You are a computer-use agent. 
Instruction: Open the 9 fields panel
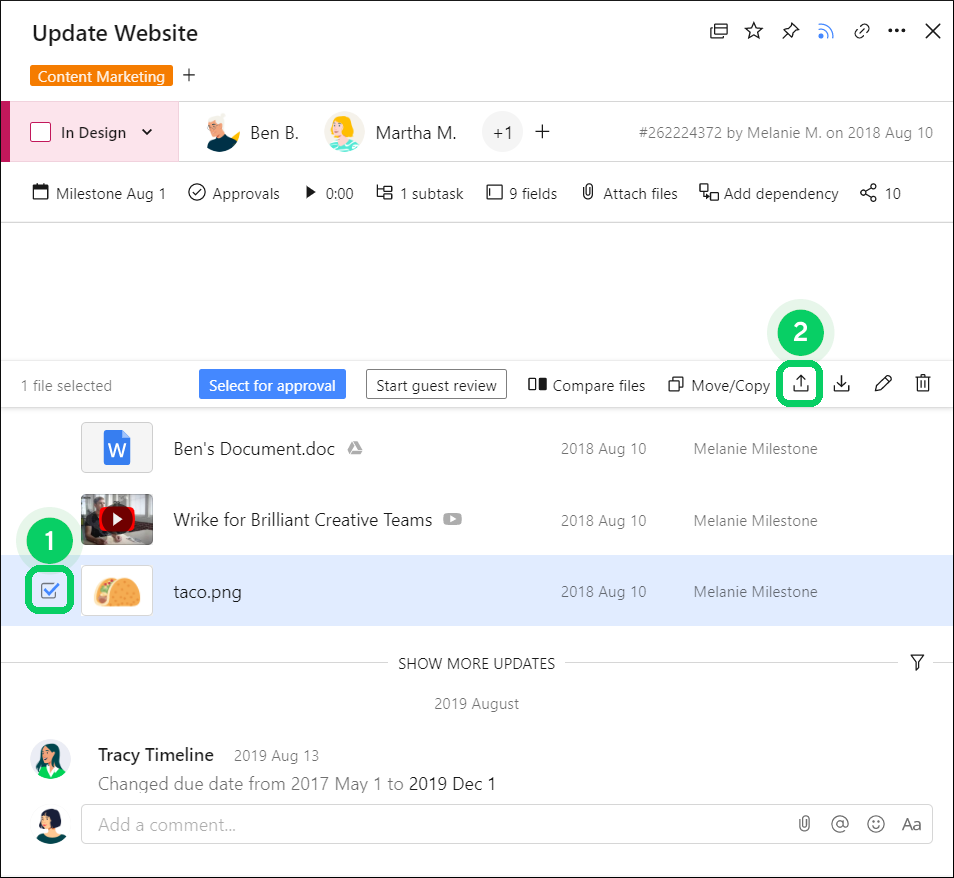(521, 193)
